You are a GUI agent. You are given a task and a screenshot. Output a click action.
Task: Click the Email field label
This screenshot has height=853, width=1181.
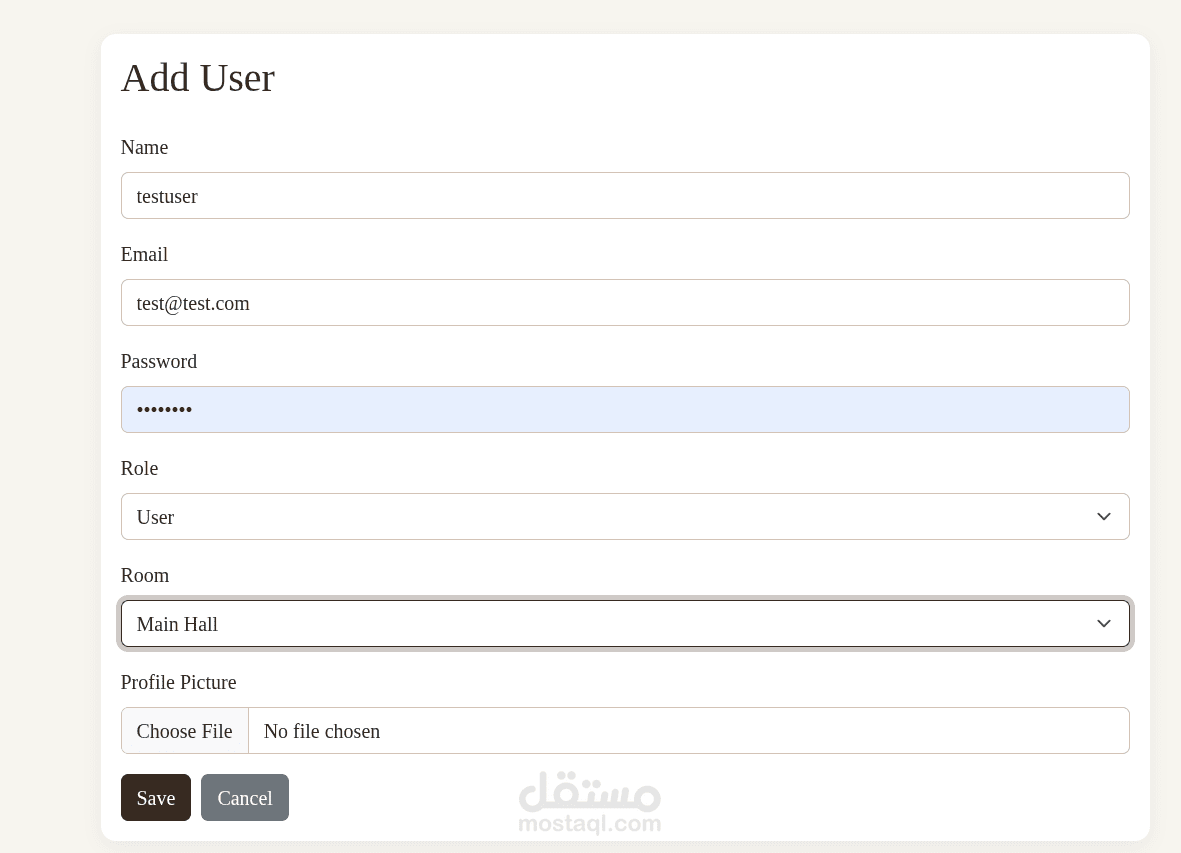pyautogui.click(x=144, y=255)
